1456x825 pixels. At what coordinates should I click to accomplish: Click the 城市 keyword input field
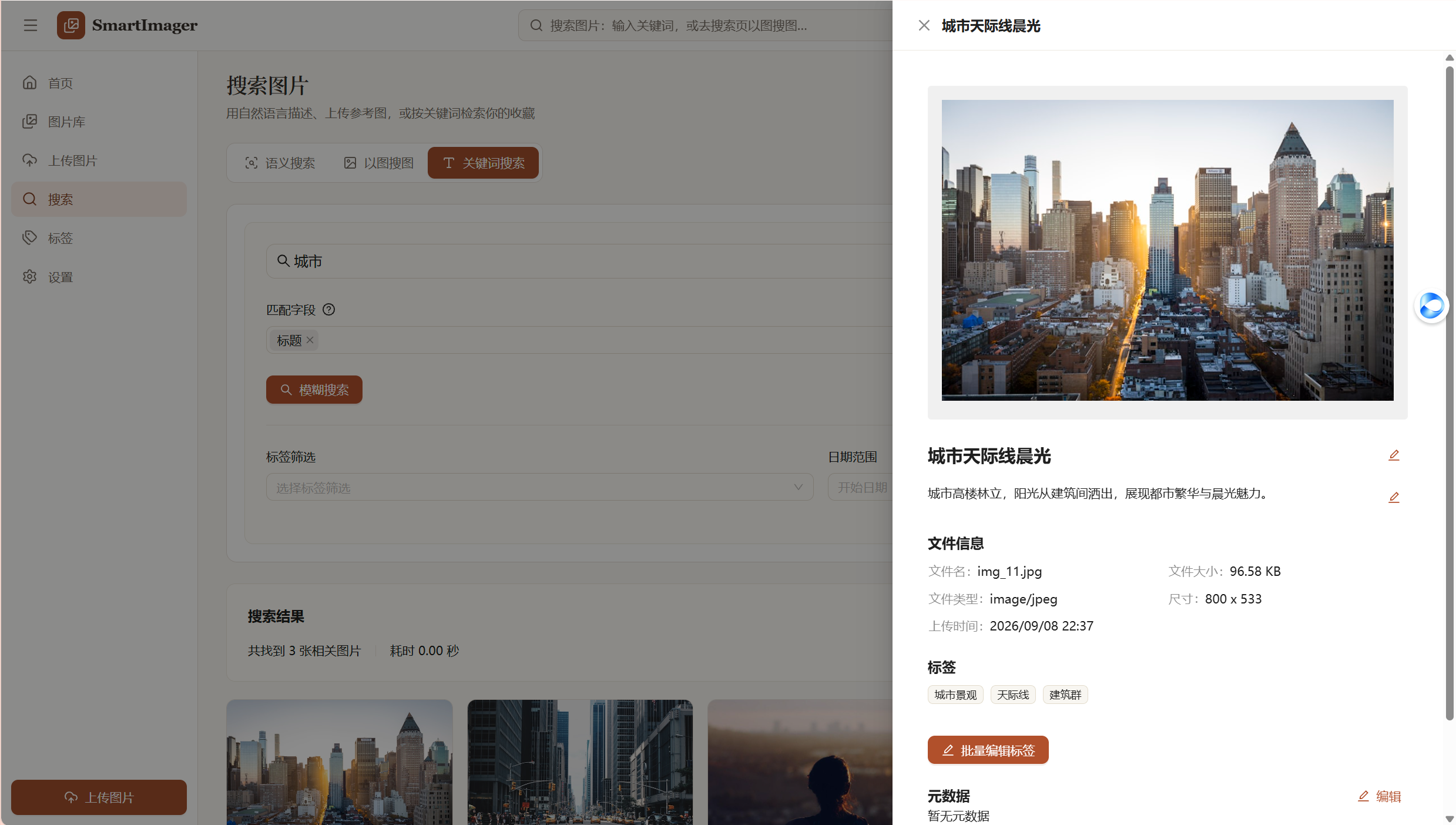tap(579, 261)
